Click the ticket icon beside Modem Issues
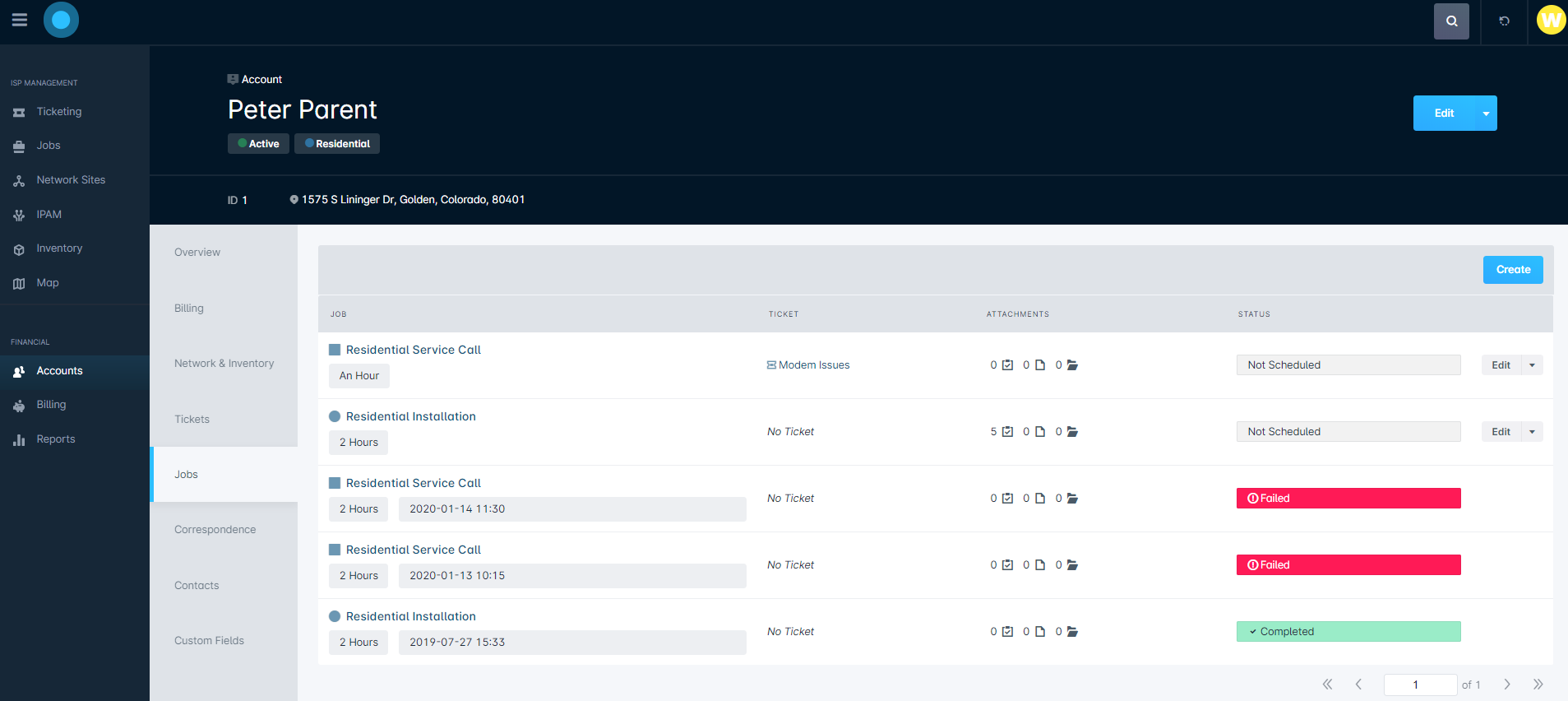This screenshot has width=1568, height=701. pos(771,365)
